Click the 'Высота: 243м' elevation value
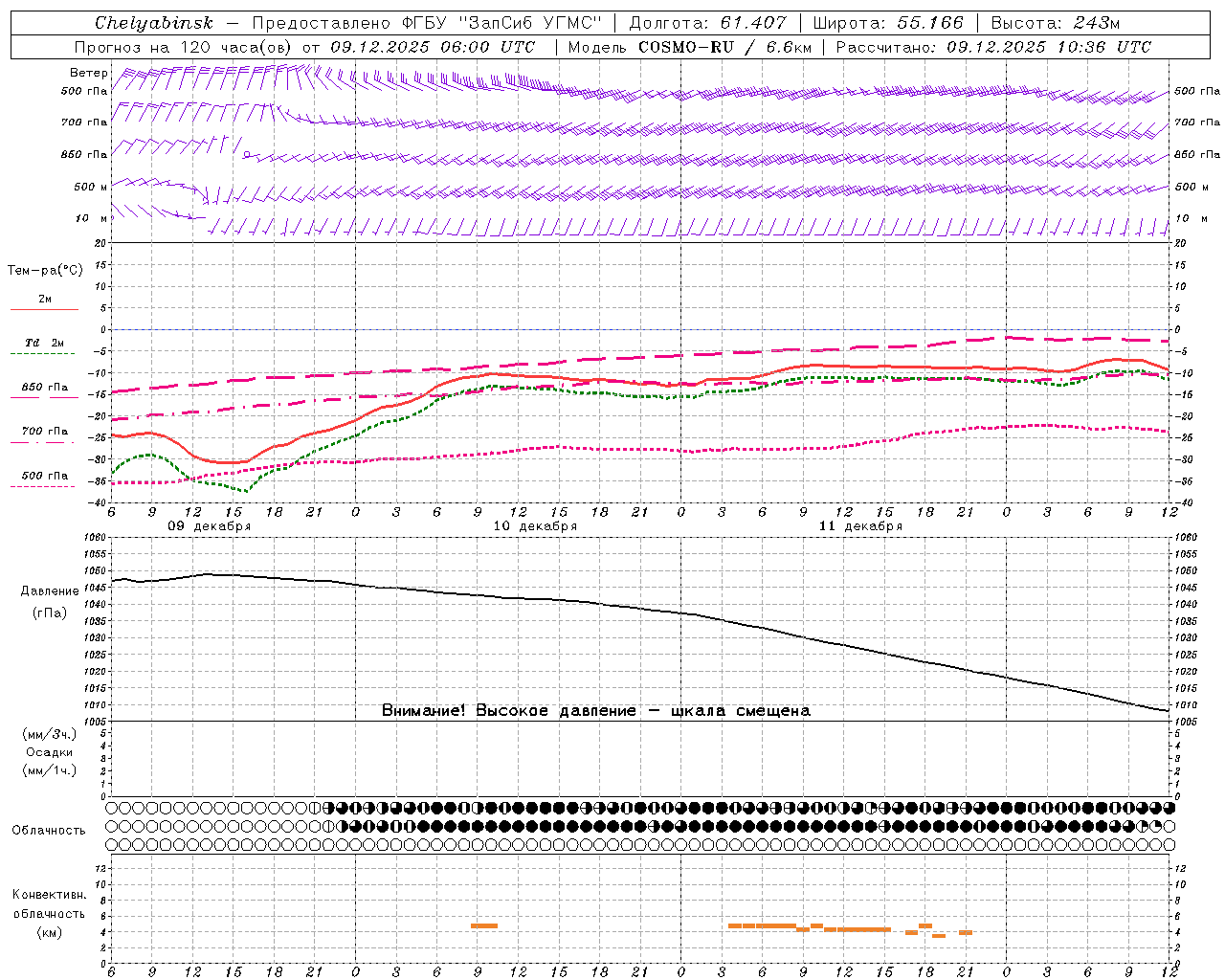This screenshot has width=1225, height=980. click(1055, 23)
